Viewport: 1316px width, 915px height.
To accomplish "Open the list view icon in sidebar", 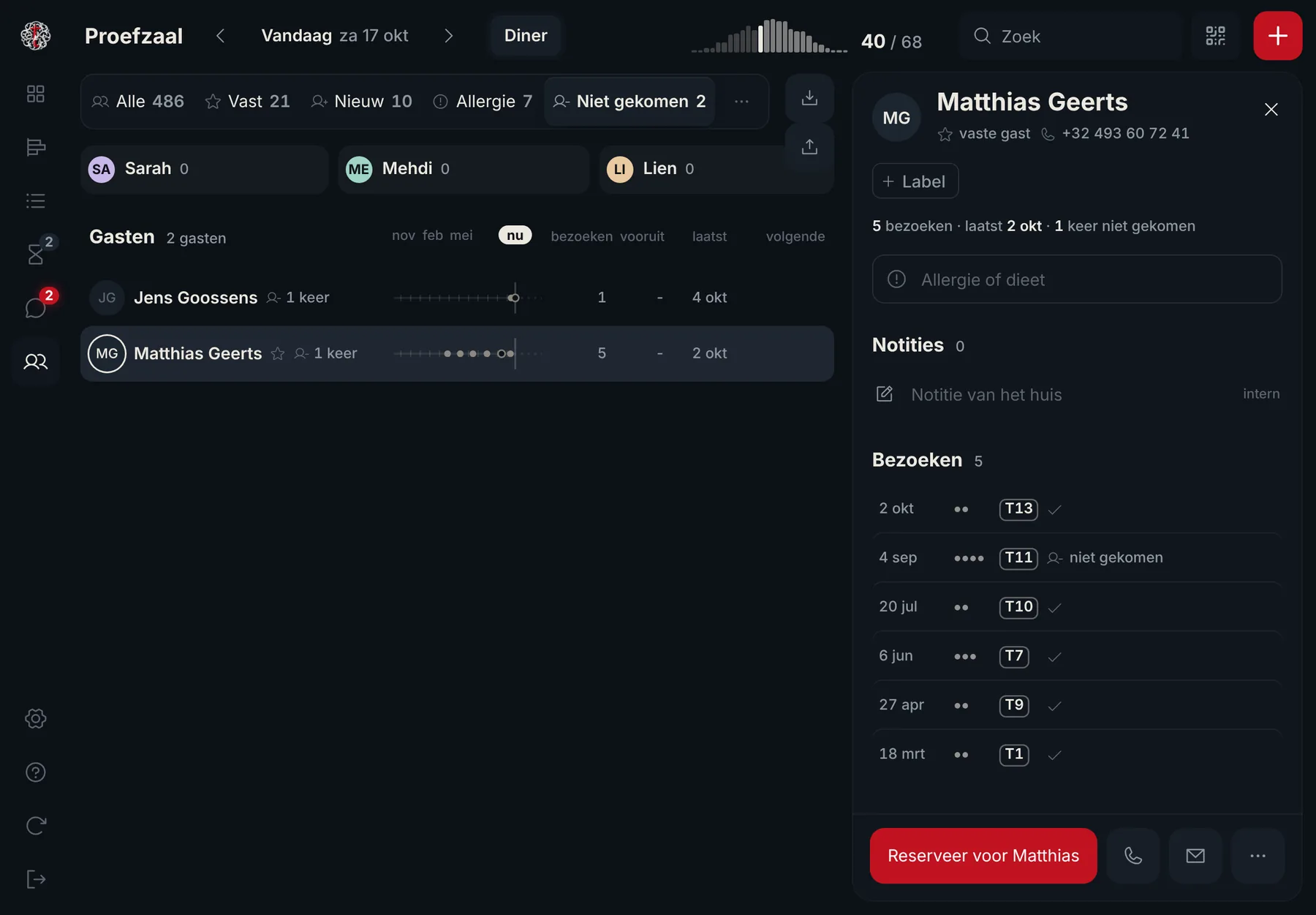I will pyautogui.click(x=35, y=200).
